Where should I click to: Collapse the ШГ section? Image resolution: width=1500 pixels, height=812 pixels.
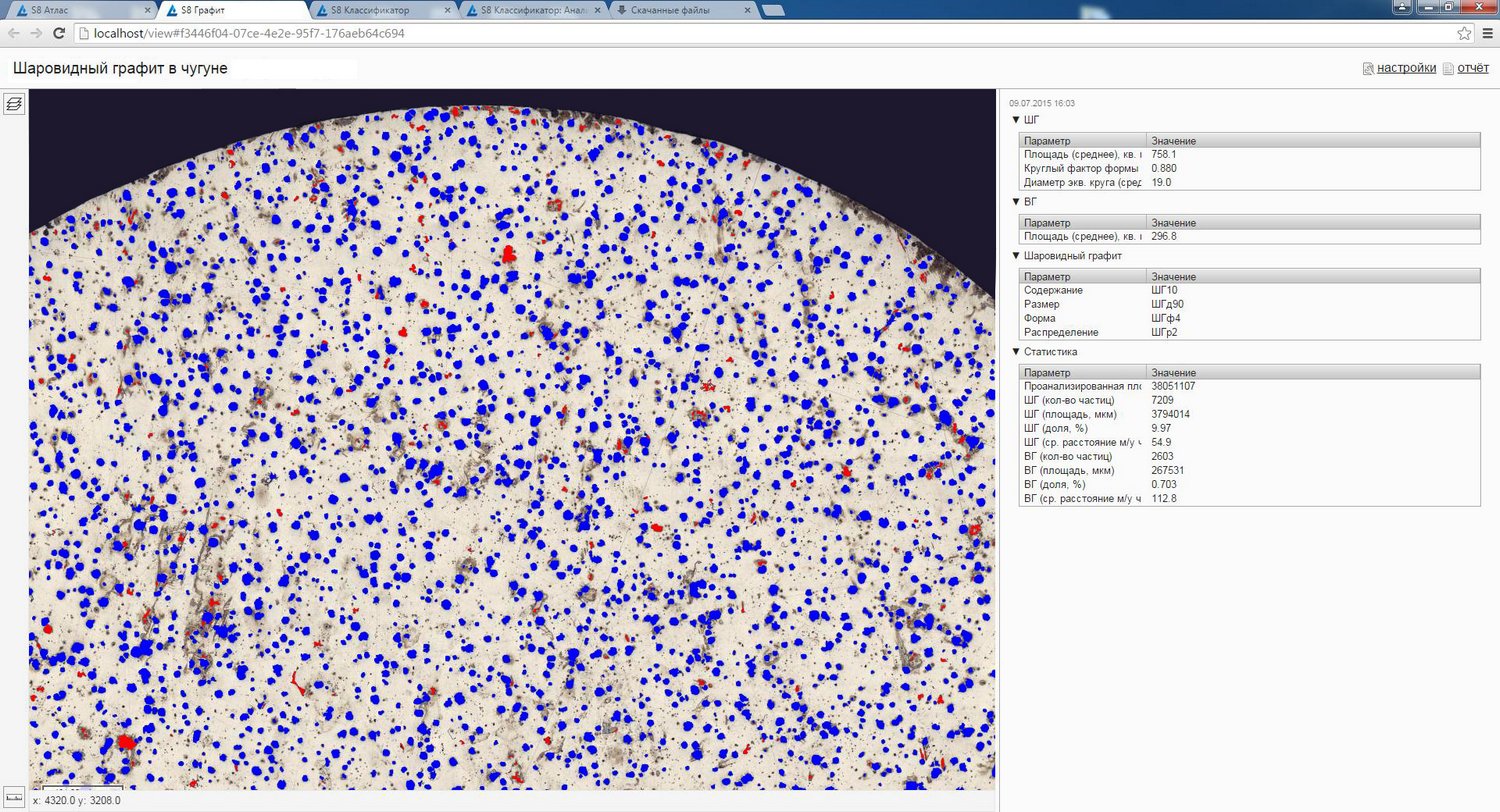coord(1016,120)
